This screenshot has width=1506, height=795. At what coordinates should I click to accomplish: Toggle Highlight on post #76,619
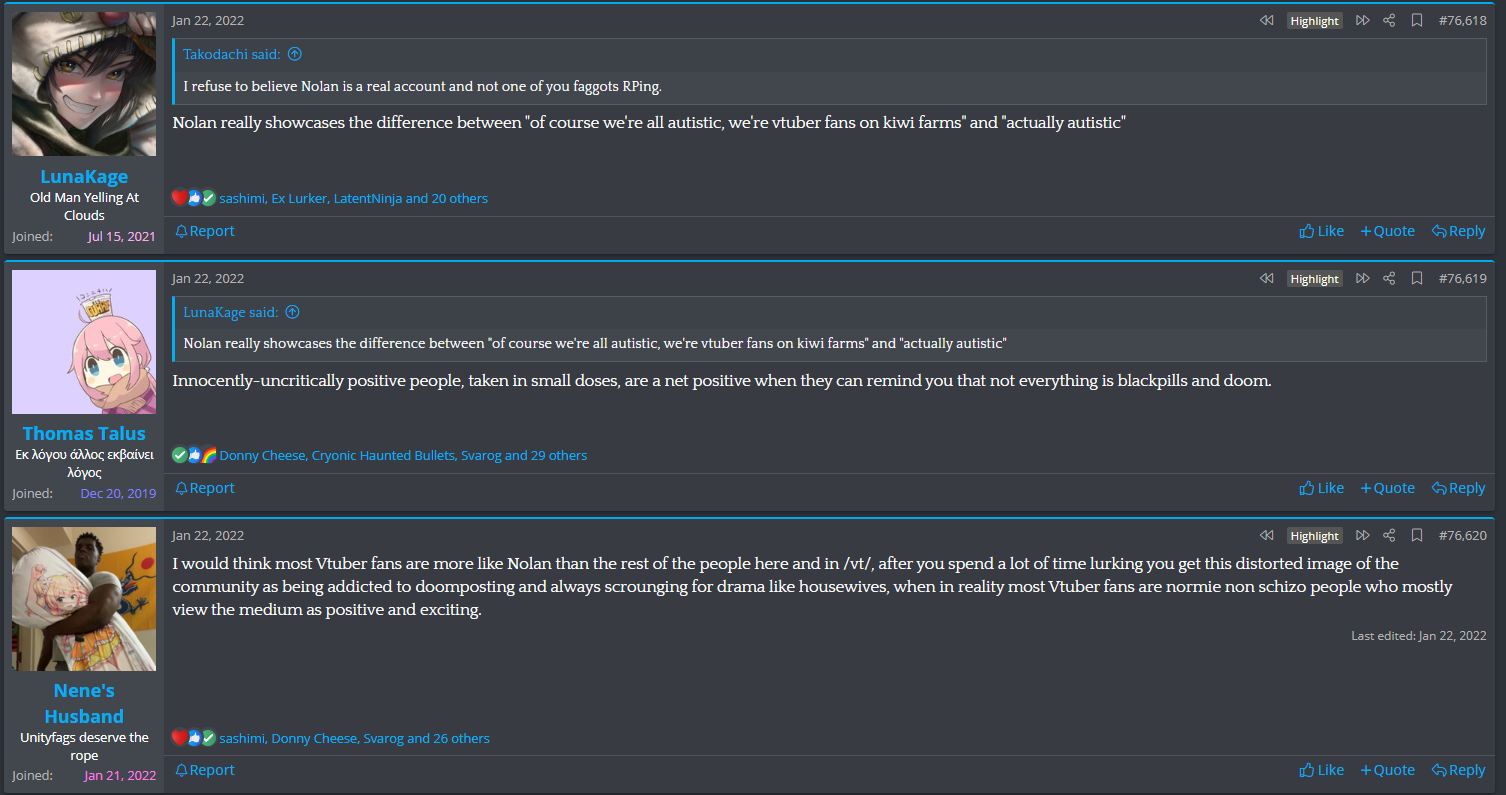tap(1314, 279)
